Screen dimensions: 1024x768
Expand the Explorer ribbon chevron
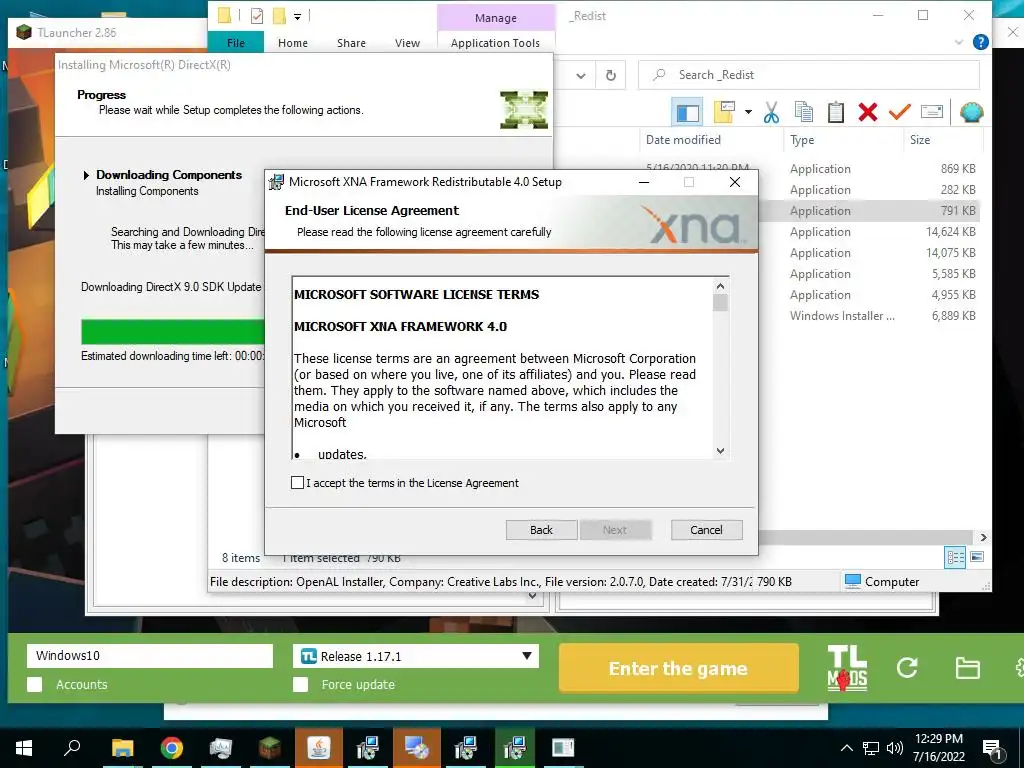959,42
